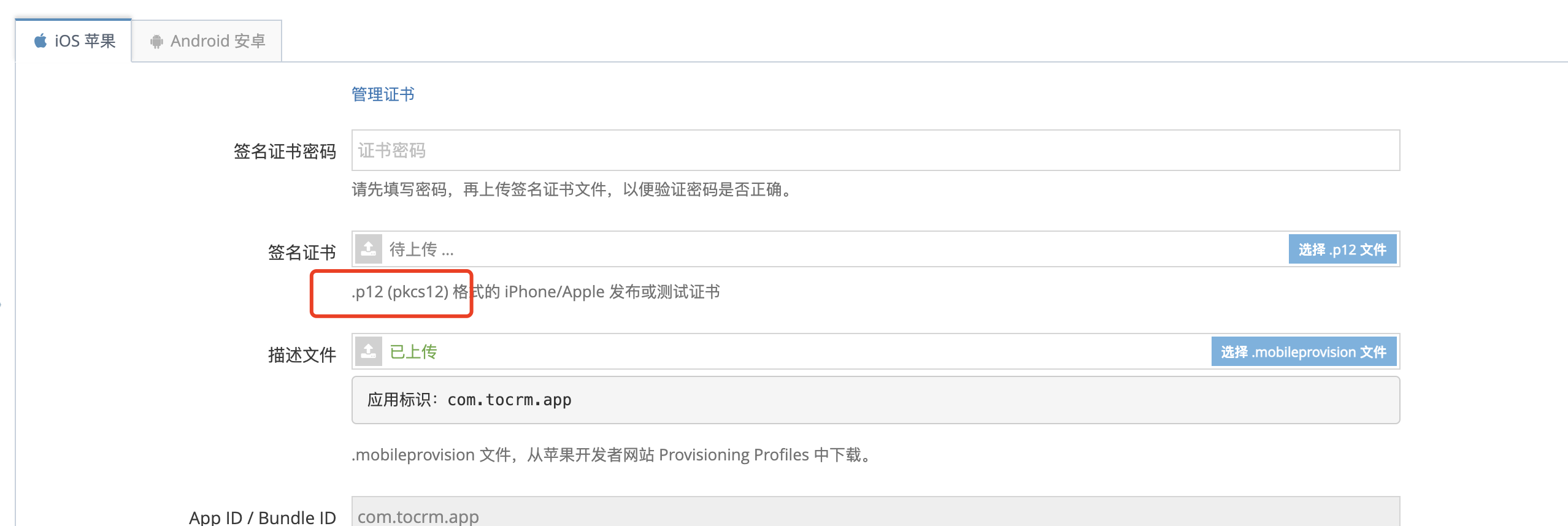Click the Android robot icon
This screenshot has width=1568, height=526.
(x=156, y=42)
